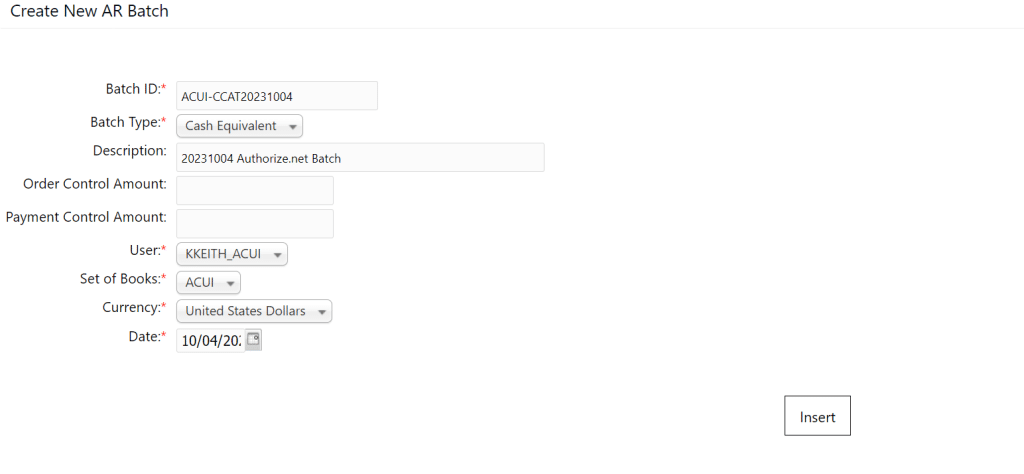Click the Set of Books dropdown arrow
The width and height of the screenshot is (1024, 474).
[x=230, y=283]
